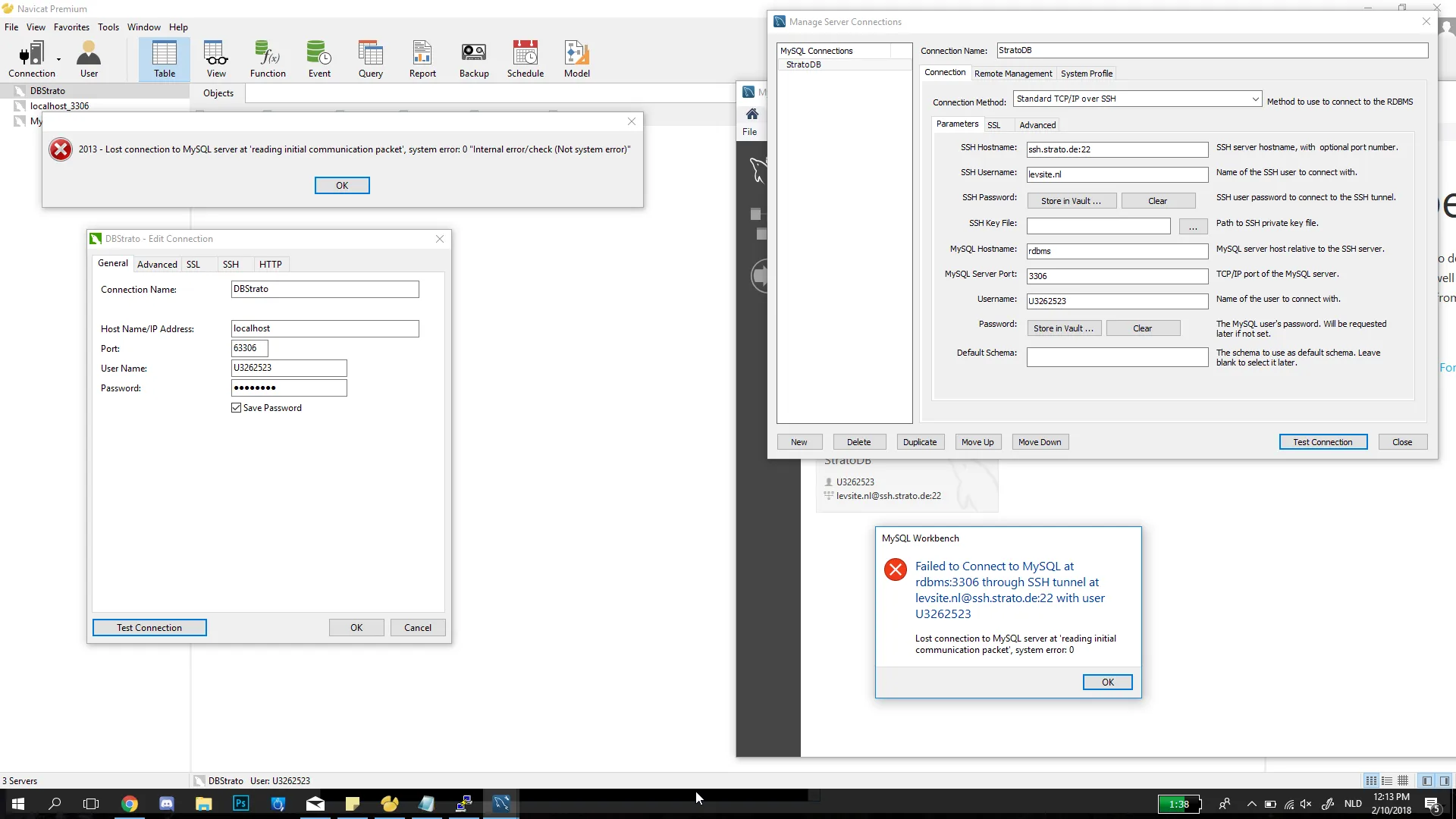
Task: Click the Table toolbar icon
Action: point(165,59)
